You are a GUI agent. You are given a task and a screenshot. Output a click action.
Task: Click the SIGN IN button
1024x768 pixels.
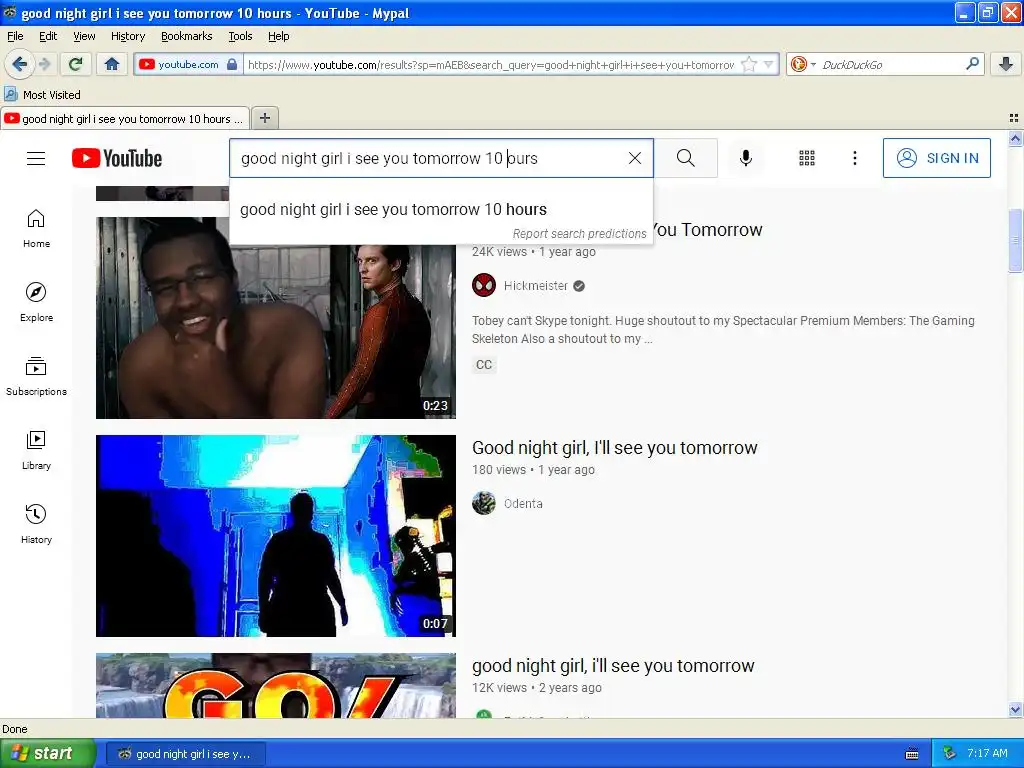point(936,158)
